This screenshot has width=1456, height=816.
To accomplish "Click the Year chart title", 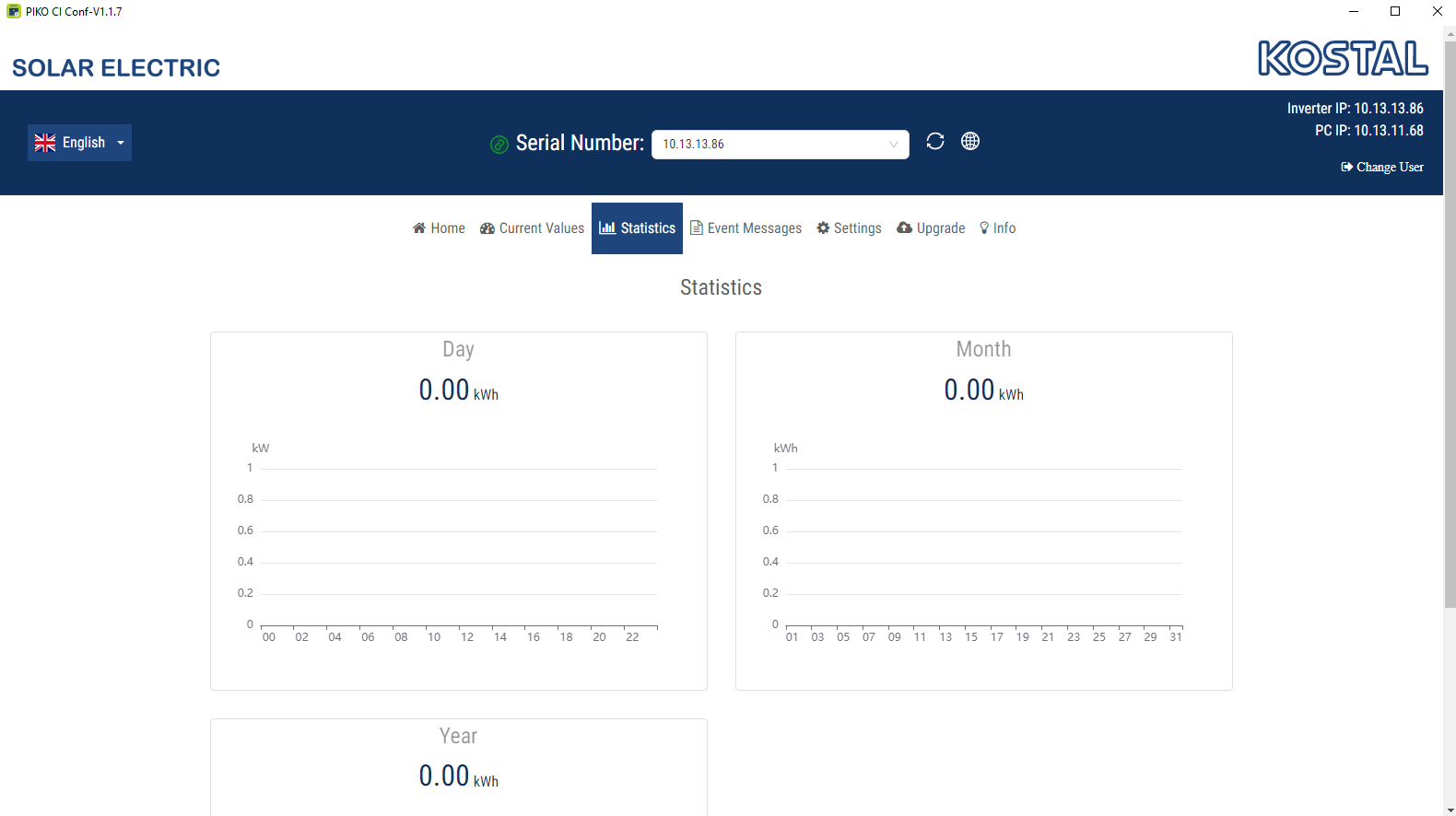I will coord(458,736).
